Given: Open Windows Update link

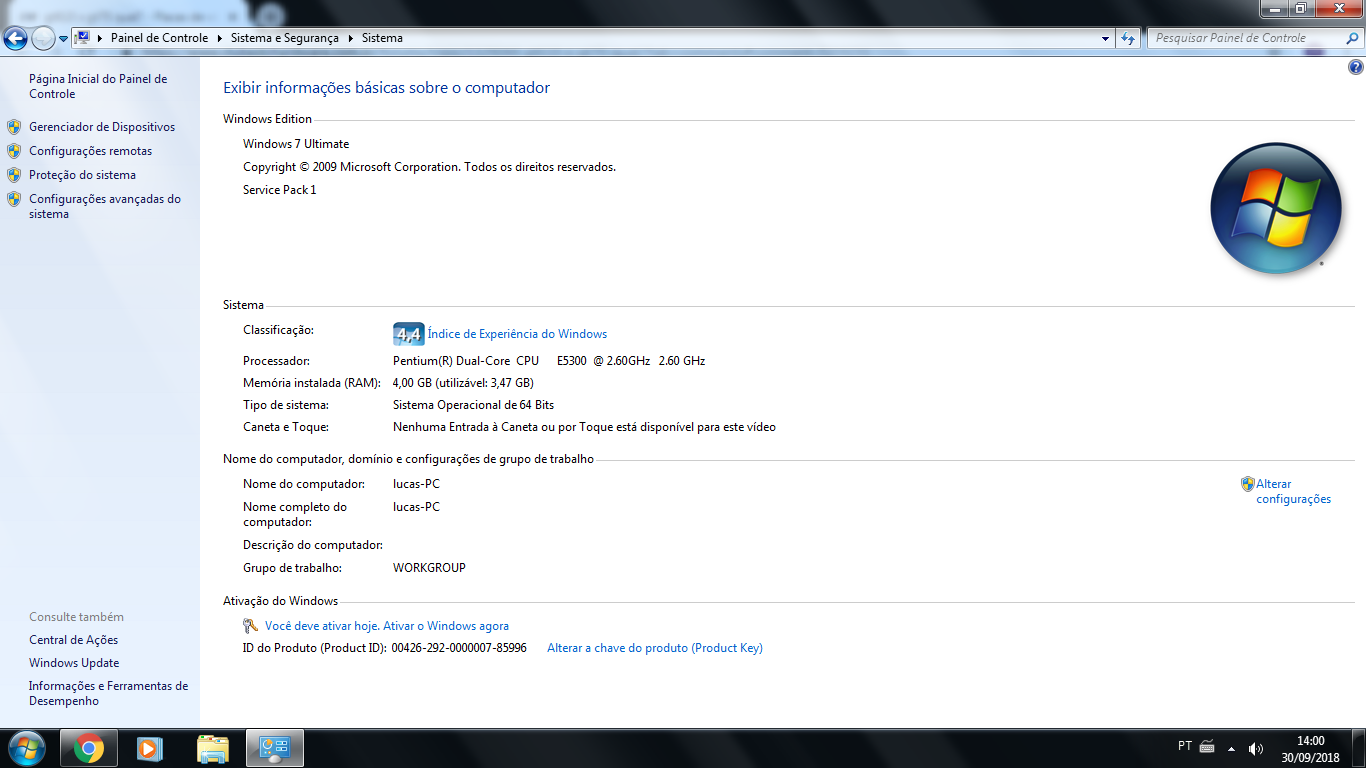Looking at the screenshot, I should coord(74,663).
